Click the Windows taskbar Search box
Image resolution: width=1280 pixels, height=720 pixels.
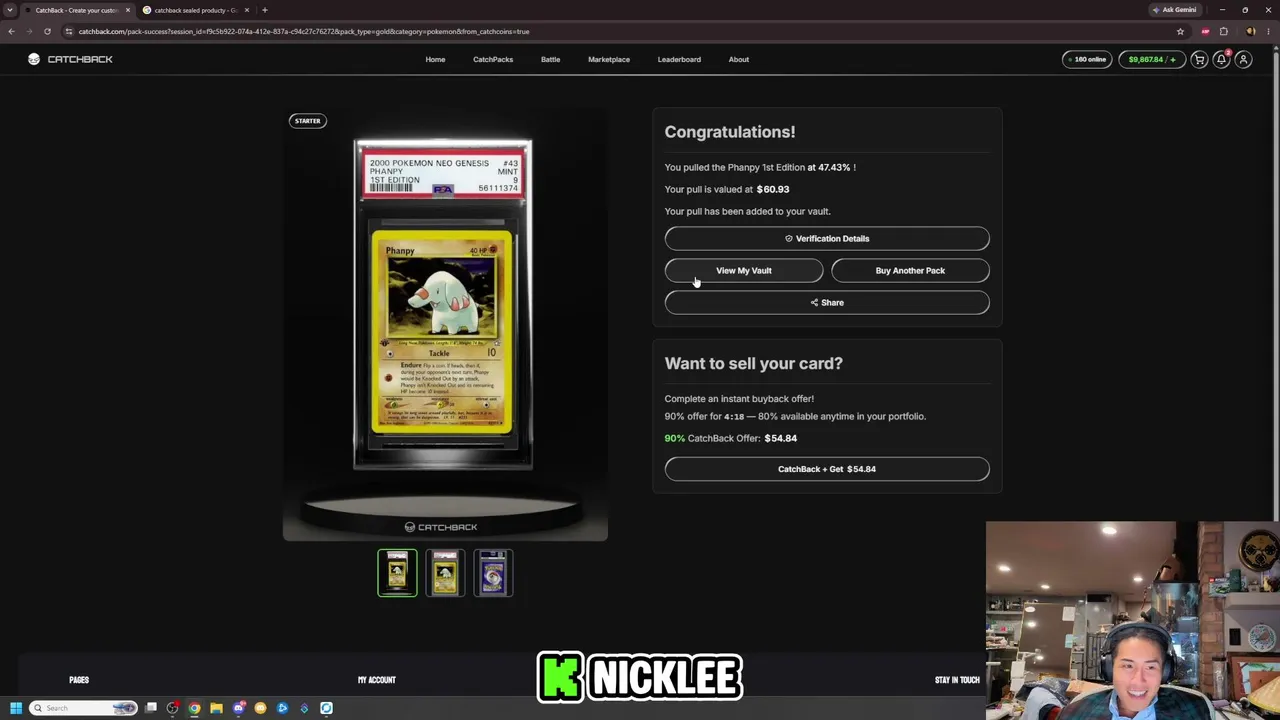click(83, 708)
